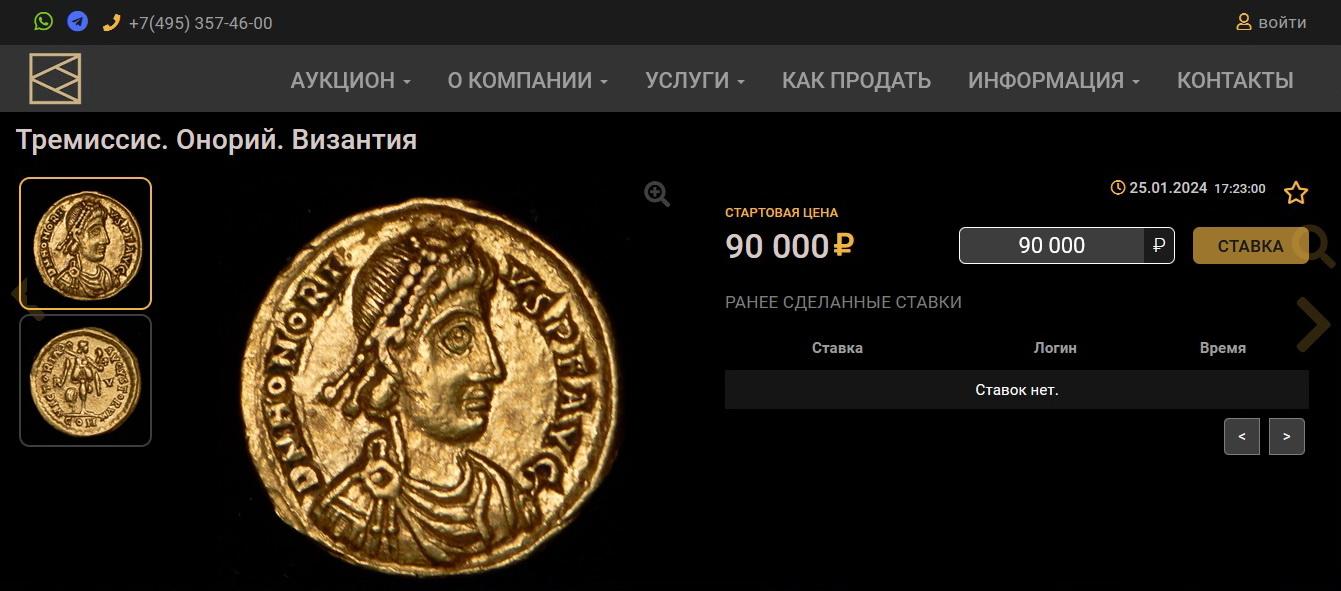
Task: Go to previous lot with left chevron
Action: (25, 298)
